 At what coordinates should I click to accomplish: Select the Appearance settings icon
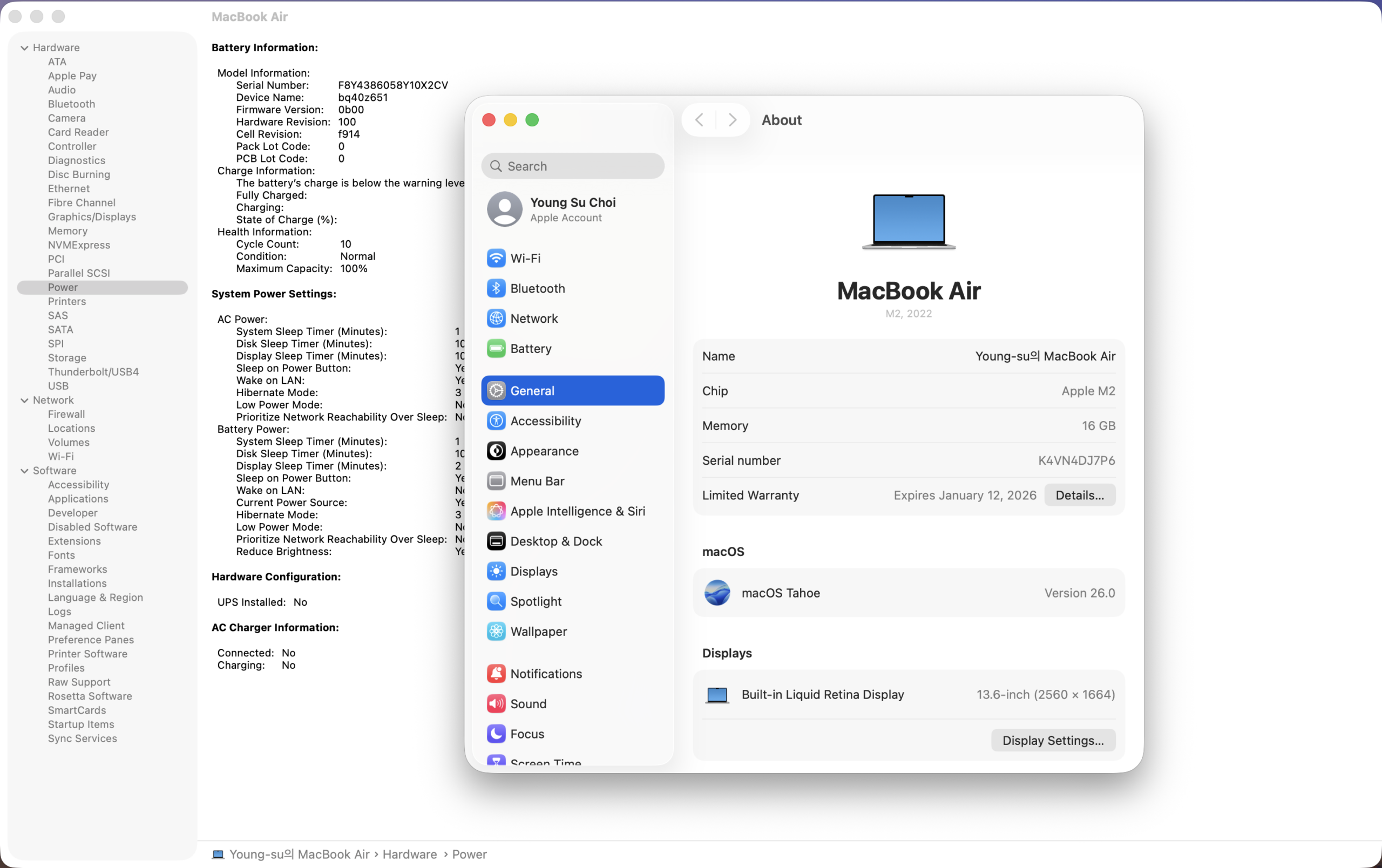tap(544, 451)
